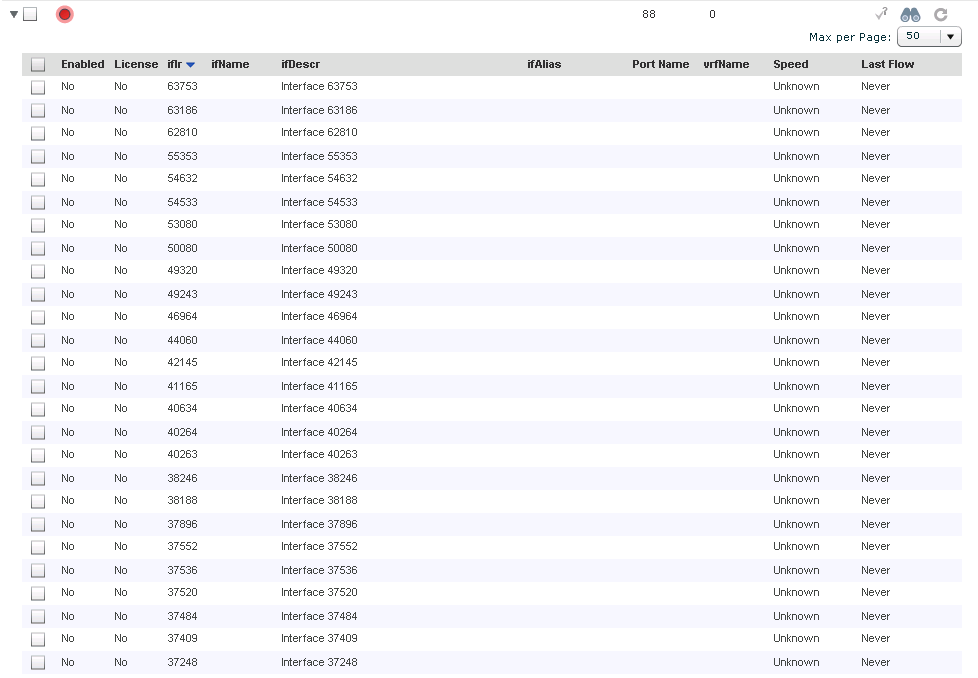Open the Max per Page dropdown
Image resolution: width=978 pixels, height=678 pixels.
[950, 37]
